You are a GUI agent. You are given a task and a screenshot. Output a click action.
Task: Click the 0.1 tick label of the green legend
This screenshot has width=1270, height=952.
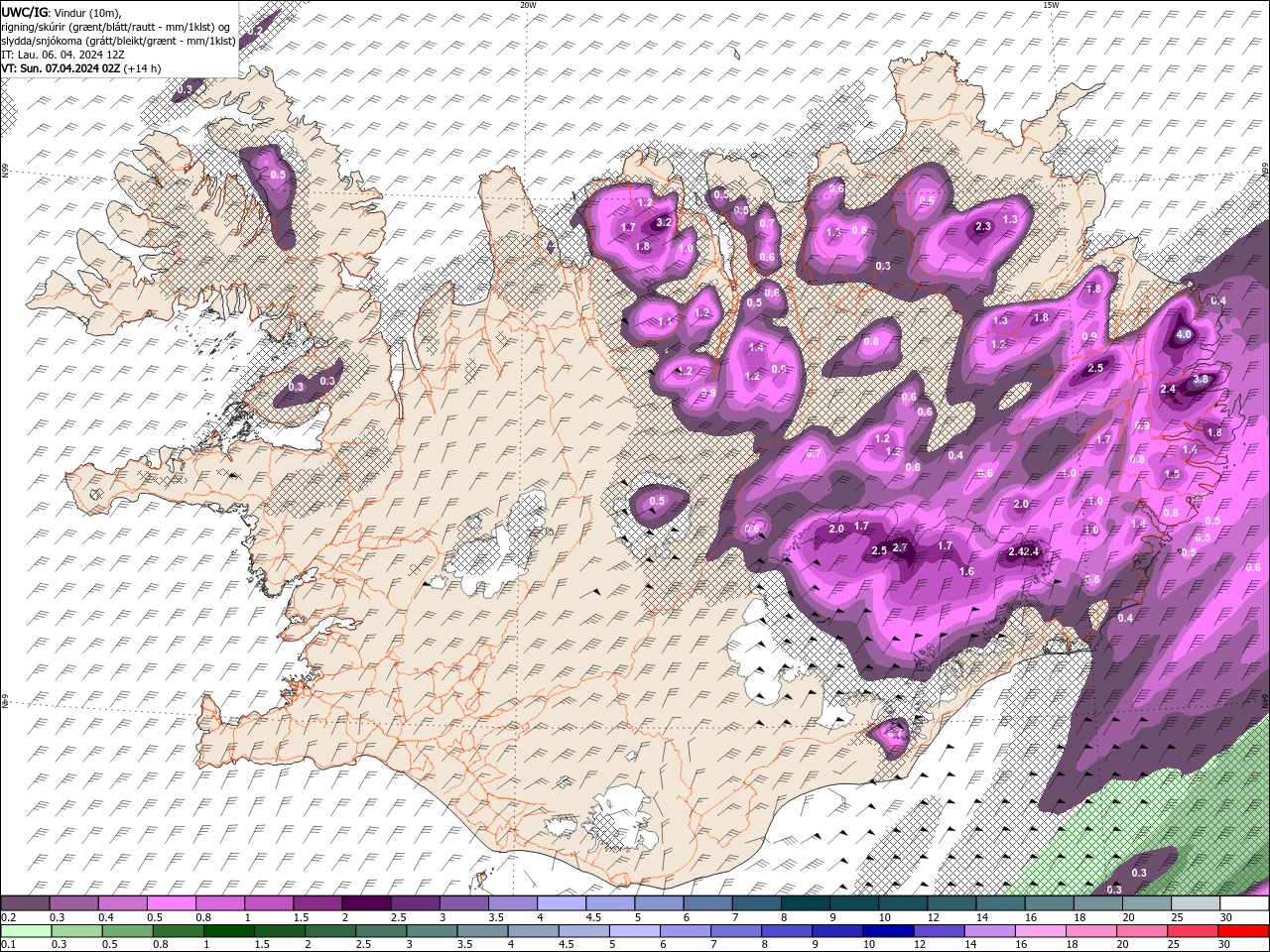tap(8, 945)
